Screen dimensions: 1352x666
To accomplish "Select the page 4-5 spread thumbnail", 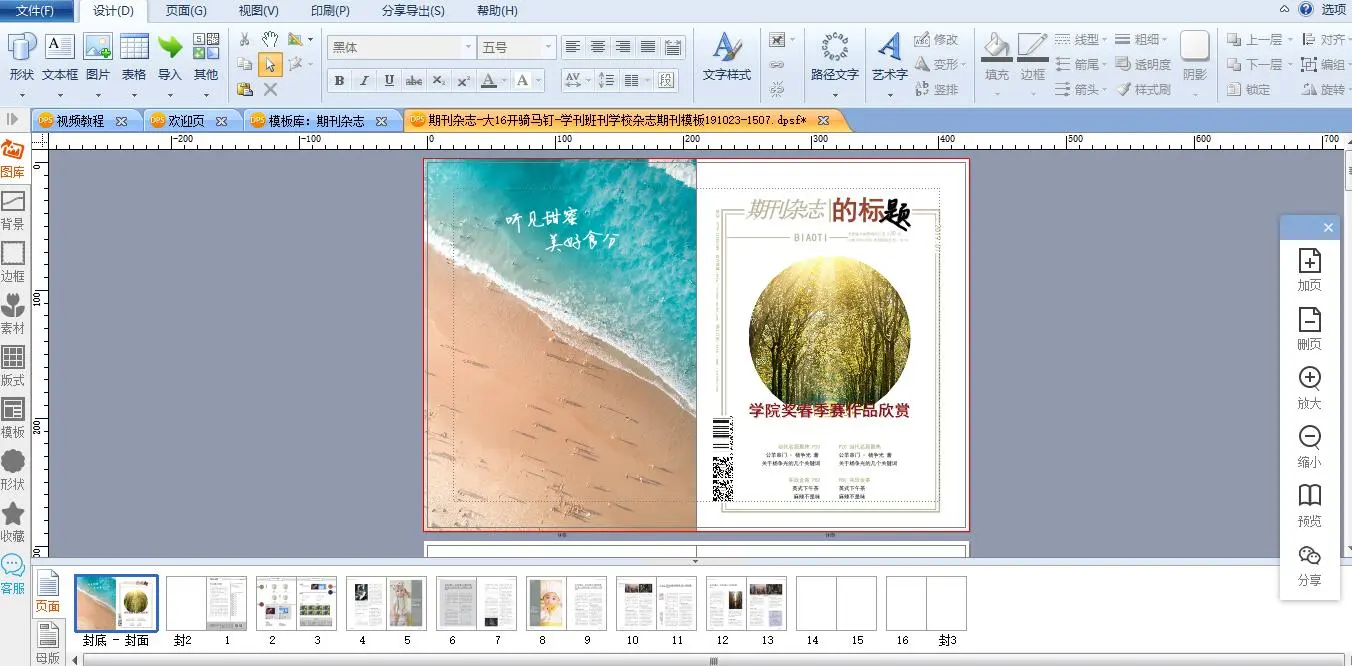I will (x=386, y=603).
